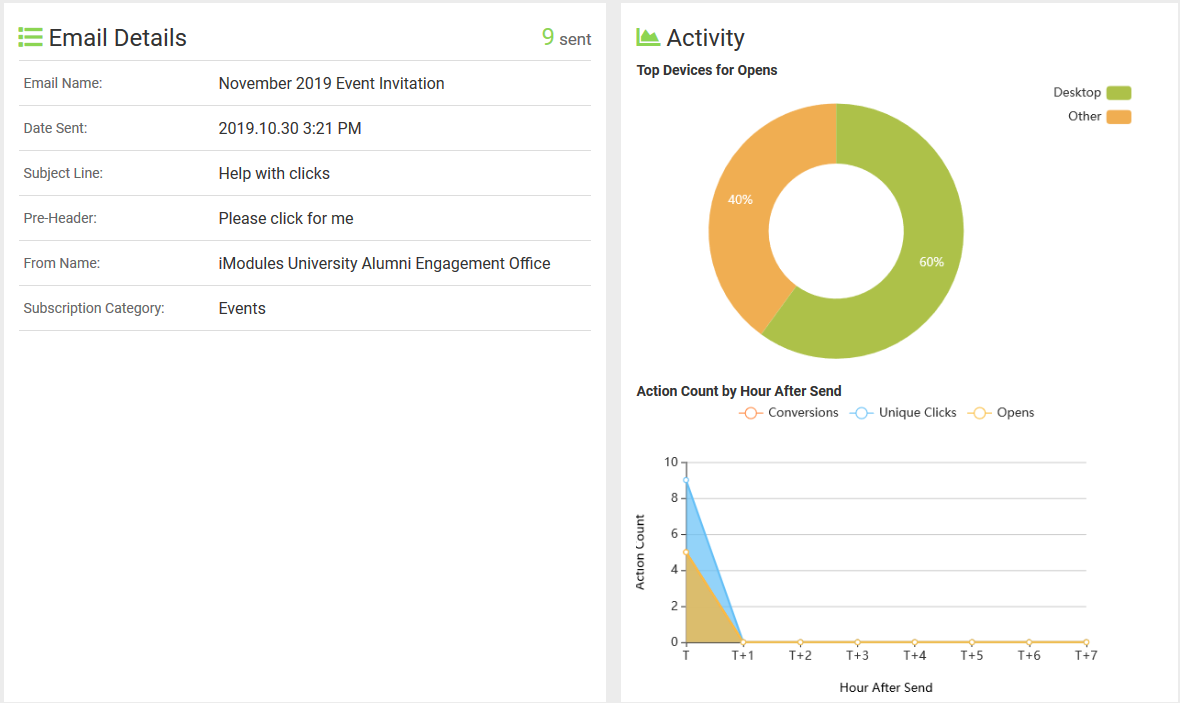Toggle Unique Clicks series in legend
Screen dimensions: 1180x703
pos(903,413)
